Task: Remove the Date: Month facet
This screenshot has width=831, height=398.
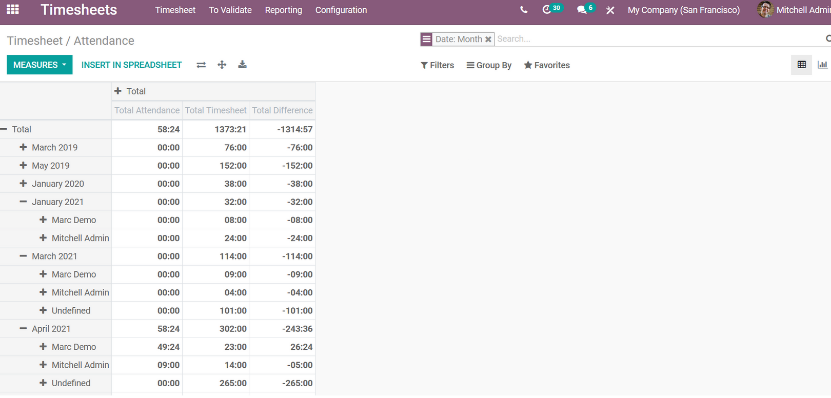Action: [488, 39]
